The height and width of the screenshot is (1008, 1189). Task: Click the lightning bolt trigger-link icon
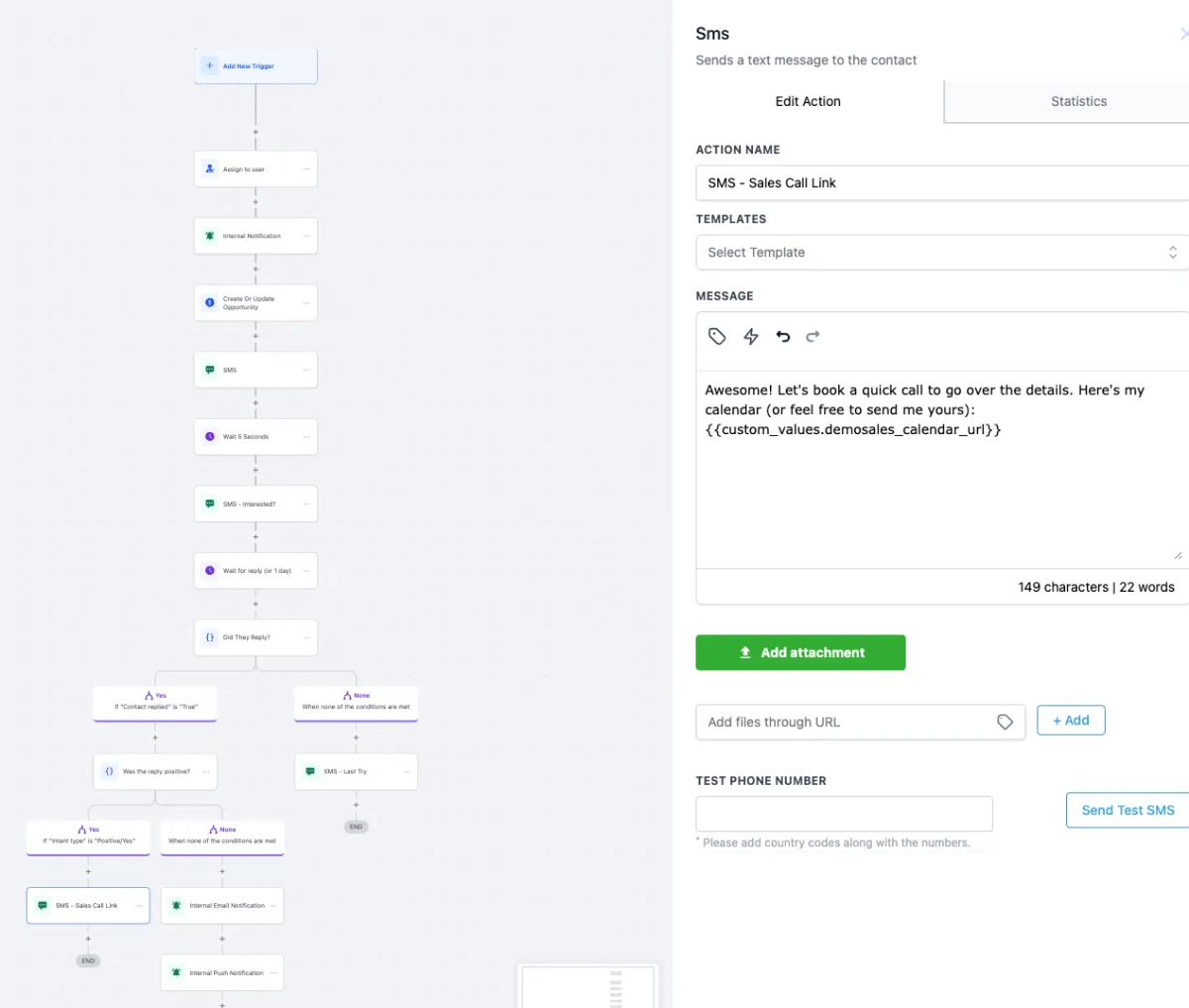tap(751, 336)
